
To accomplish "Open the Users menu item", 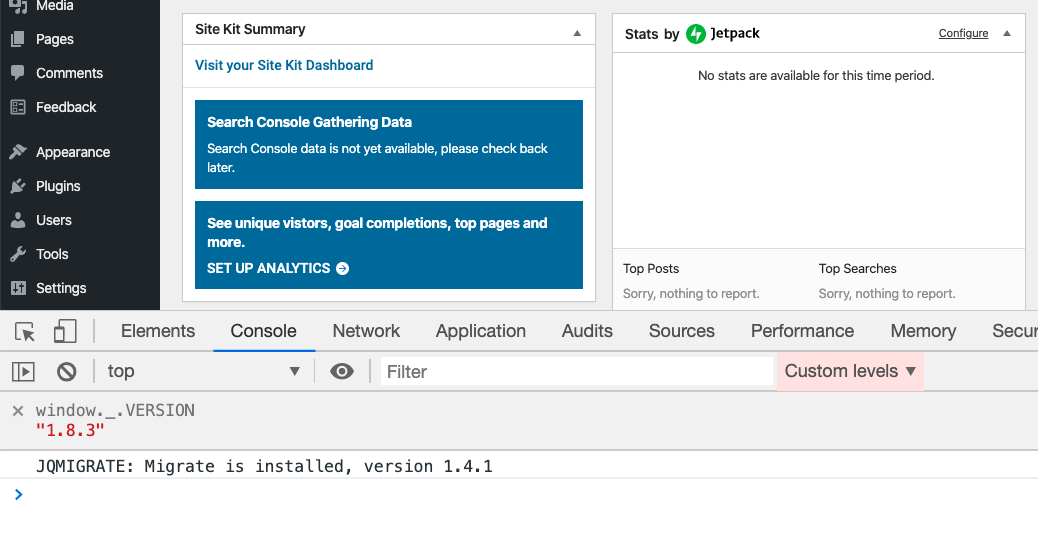I will point(54,220).
